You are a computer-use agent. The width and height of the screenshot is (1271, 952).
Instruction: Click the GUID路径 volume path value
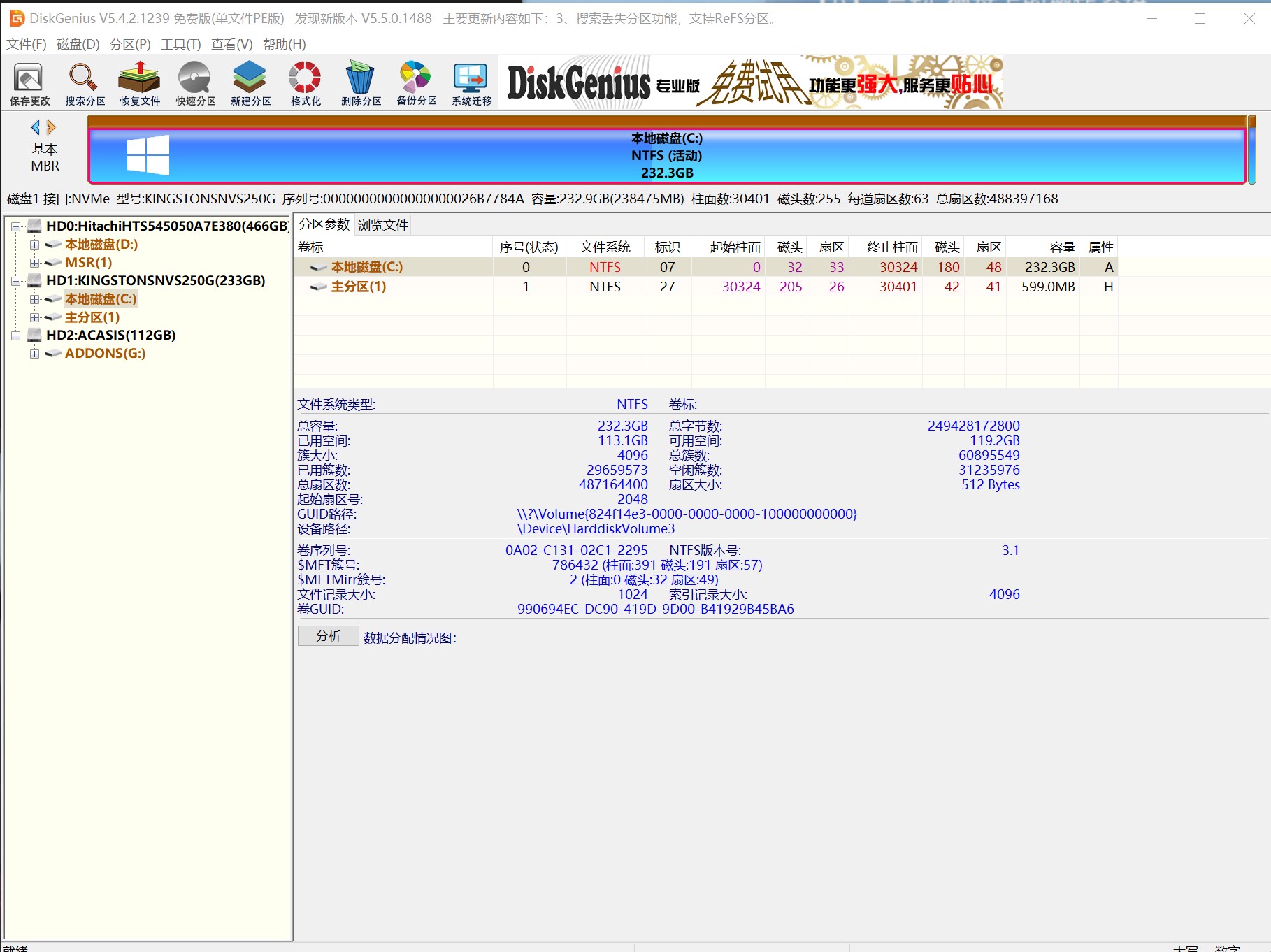[687, 514]
